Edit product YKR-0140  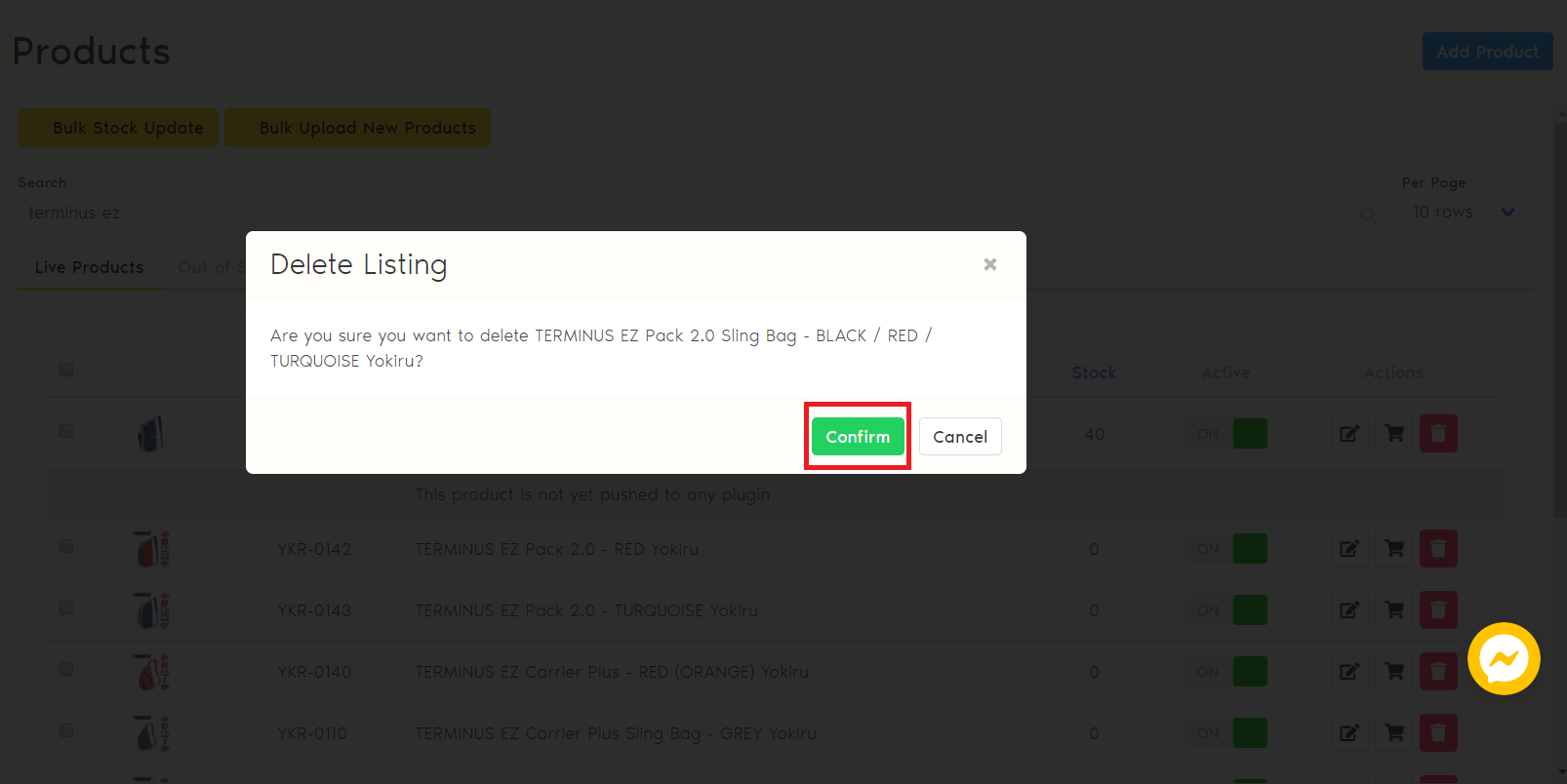click(x=1349, y=672)
